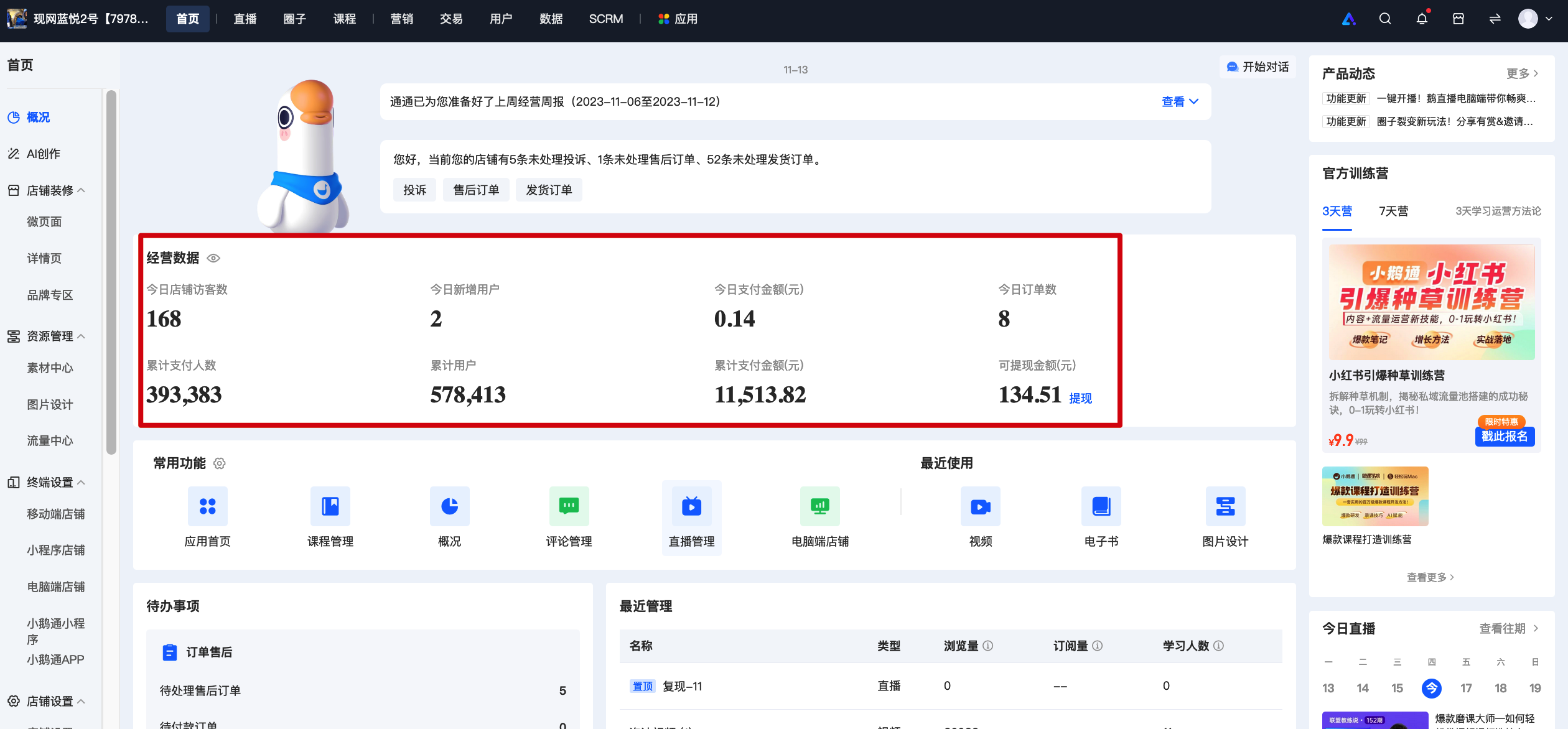Screen dimensions: 1568x729
Task: Select 小程序店铺 in sidebar
Action: (x=56, y=550)
